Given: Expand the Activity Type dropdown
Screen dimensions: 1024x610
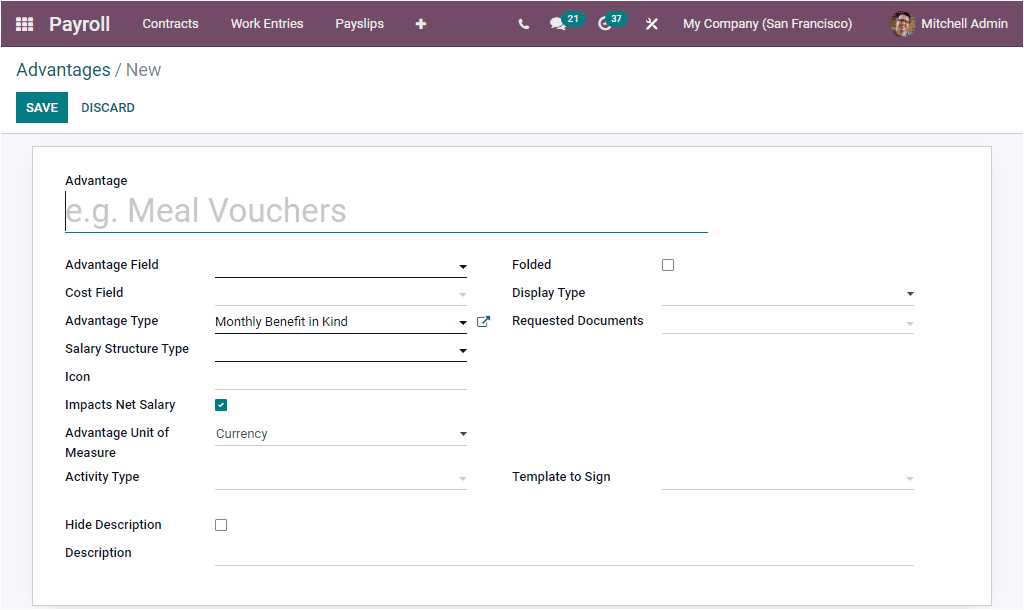Looking at the screenshot, I should click(461, 478).
